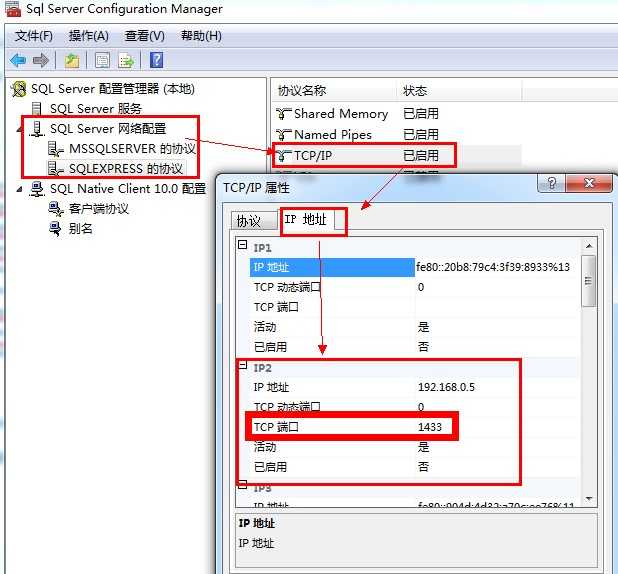Select SQL Server 服务 in the tree
Image resolution: width=618 pixels, height=574 pixels.
click(x=96, y=109)
